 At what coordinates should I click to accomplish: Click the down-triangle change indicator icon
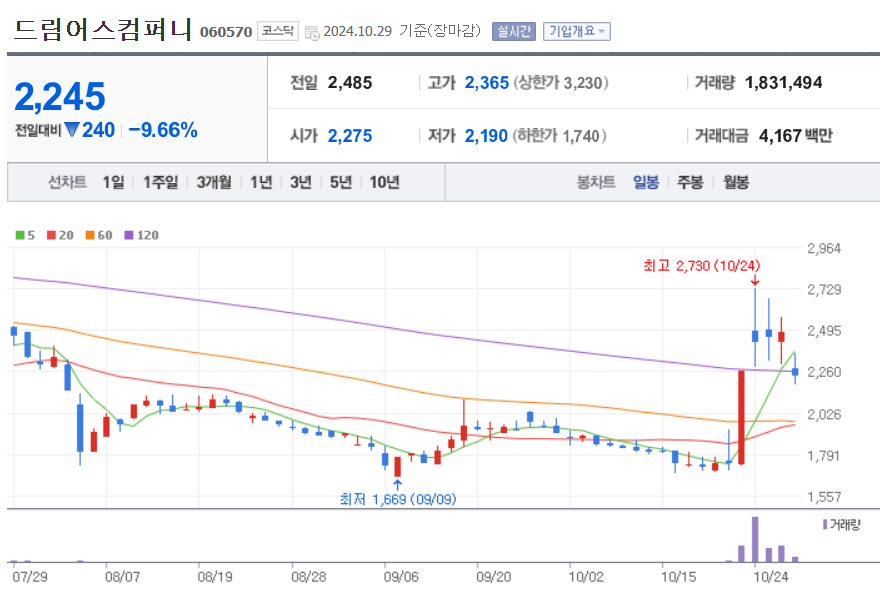coord(72,130)
